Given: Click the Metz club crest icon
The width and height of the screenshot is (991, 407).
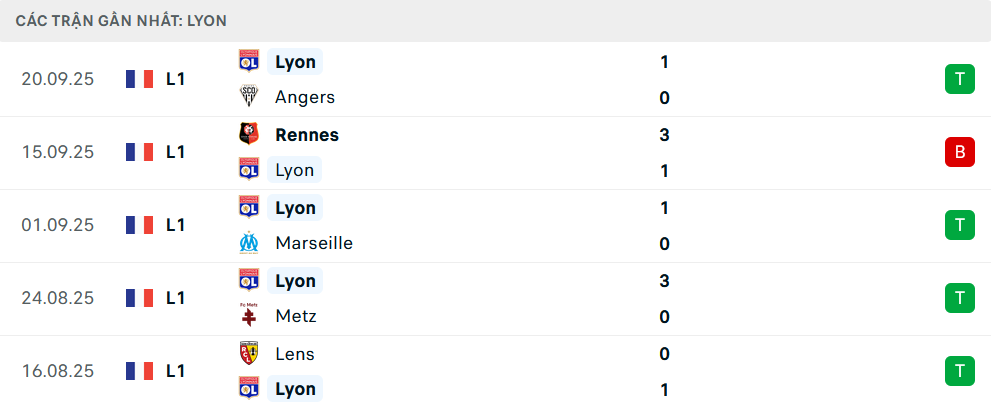Looking at the screenshot, I should click(249, 316).
